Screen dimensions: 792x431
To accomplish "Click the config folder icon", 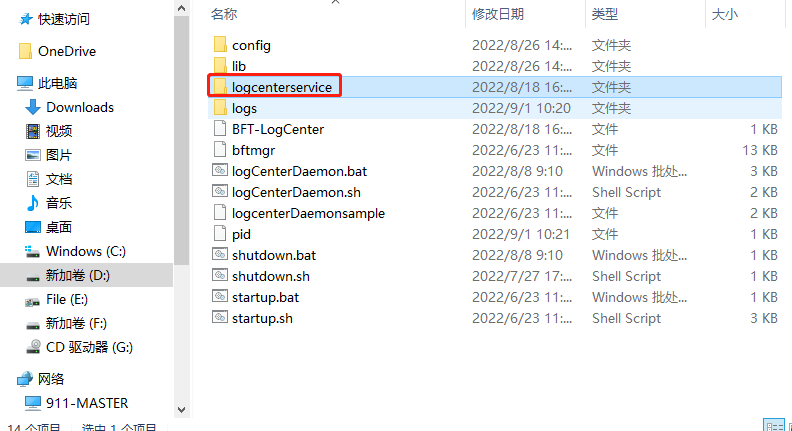I will click(x=220, y=44).
